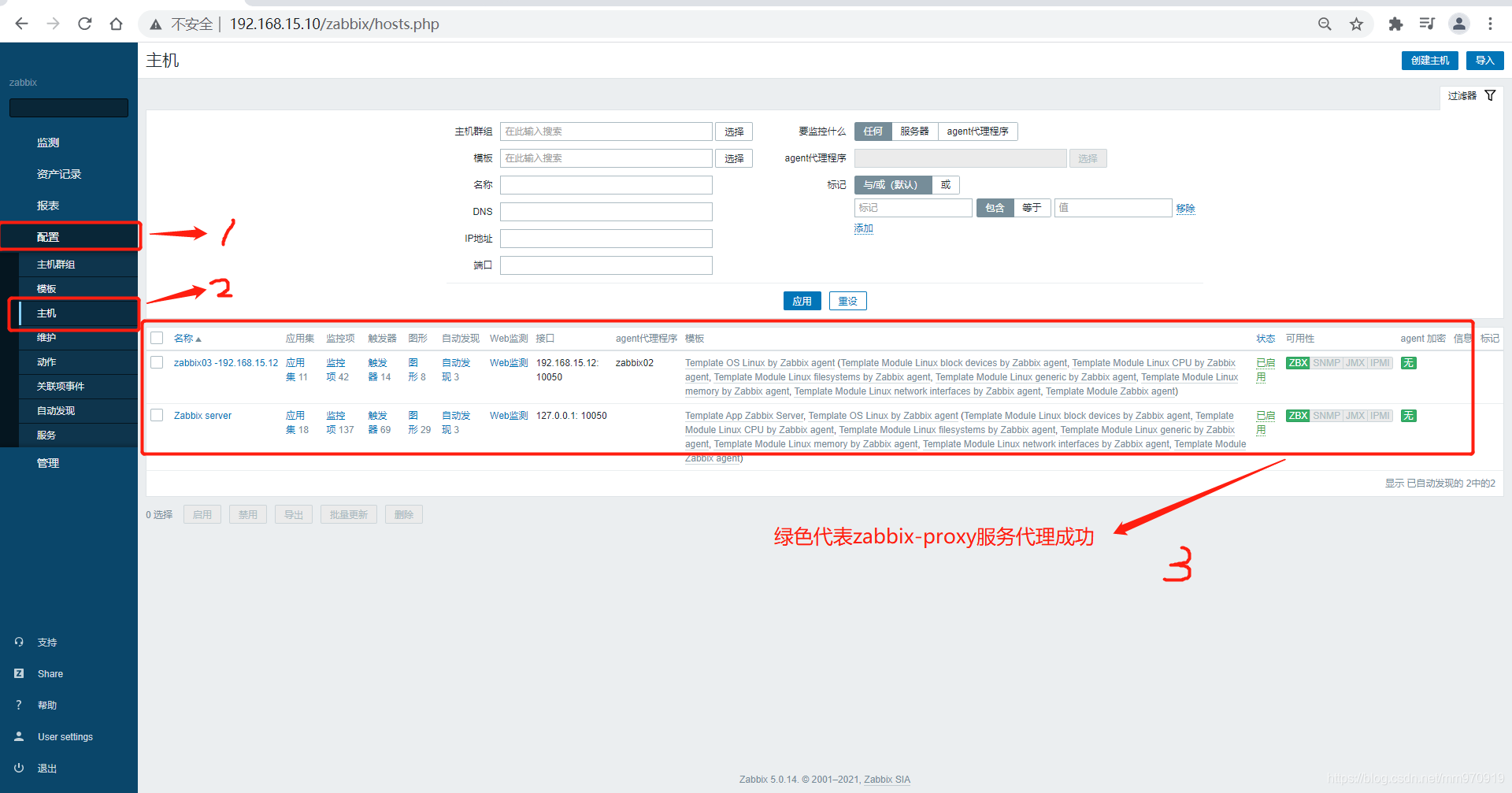Image resolution: width=1512 pixels, height=793 pixels.
Task: Select 服务器 monitoring option
Action: (x=914, y=132)
